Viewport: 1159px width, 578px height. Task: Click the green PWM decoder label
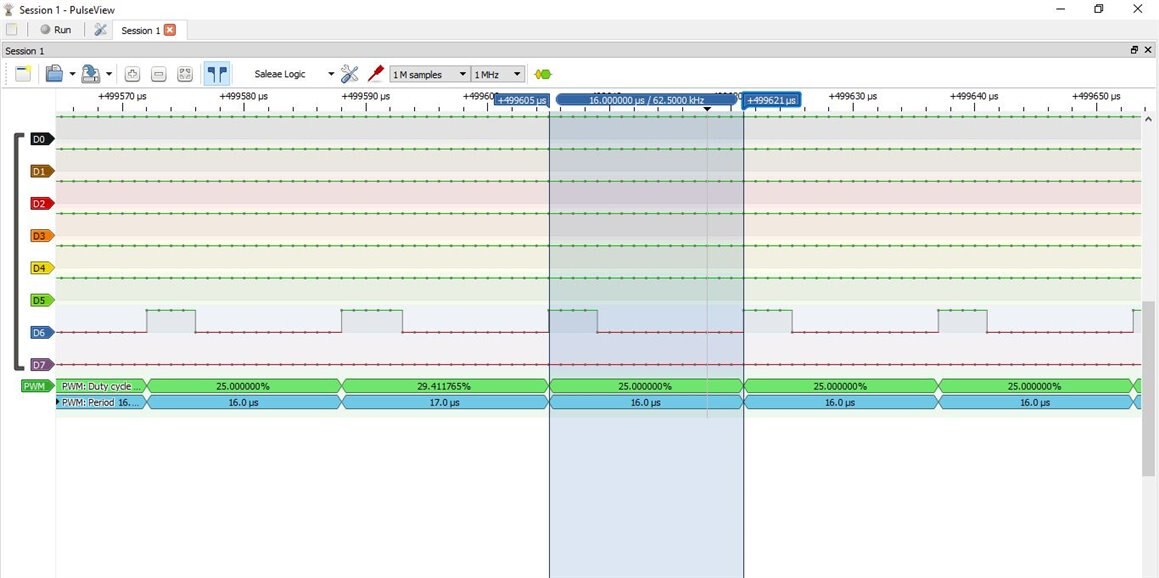coord(37,386)
